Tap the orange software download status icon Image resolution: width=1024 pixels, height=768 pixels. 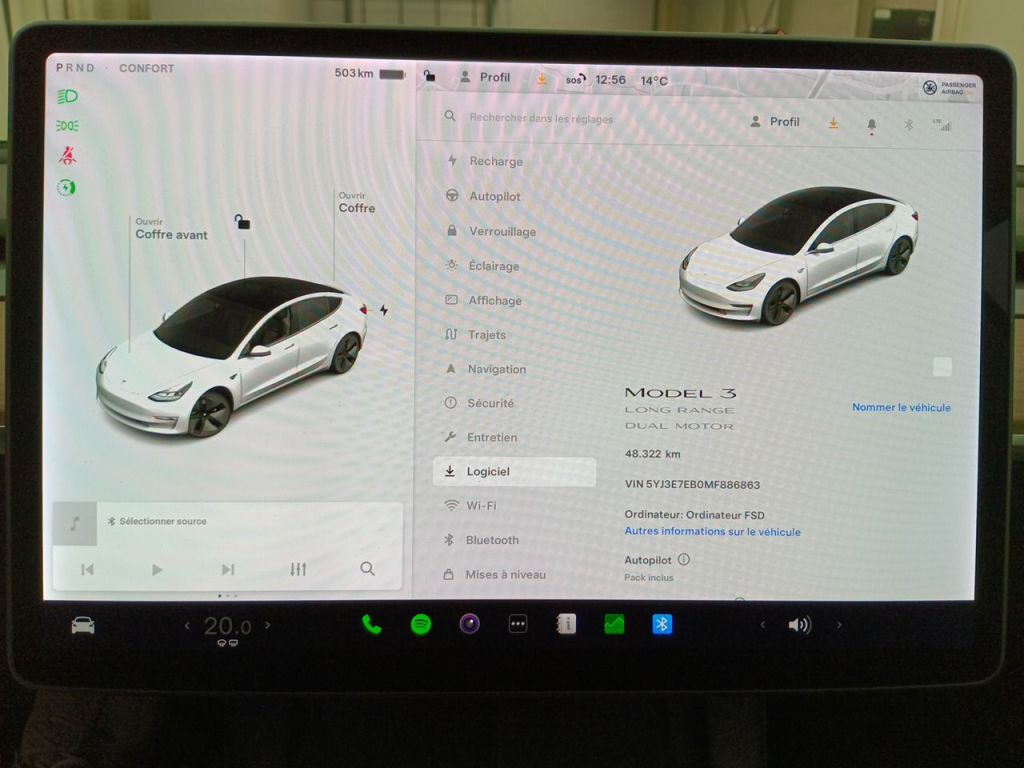point(541,79)
